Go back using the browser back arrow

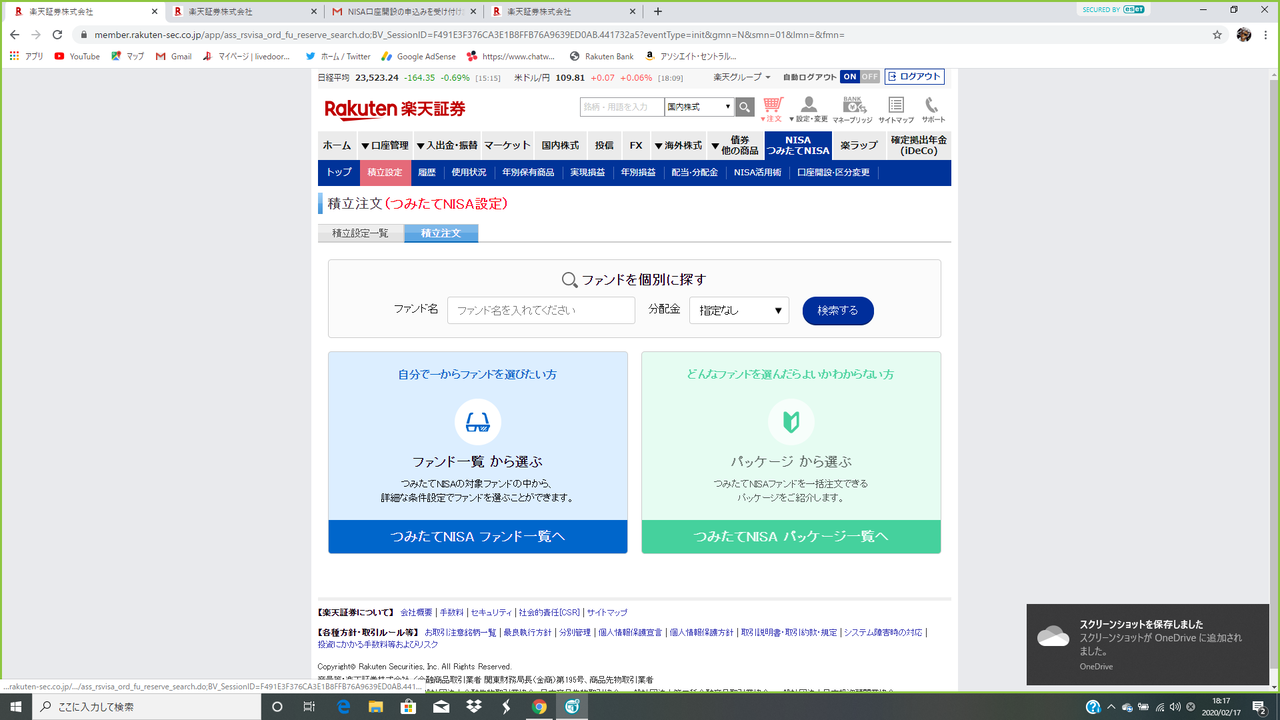point(15,34)
